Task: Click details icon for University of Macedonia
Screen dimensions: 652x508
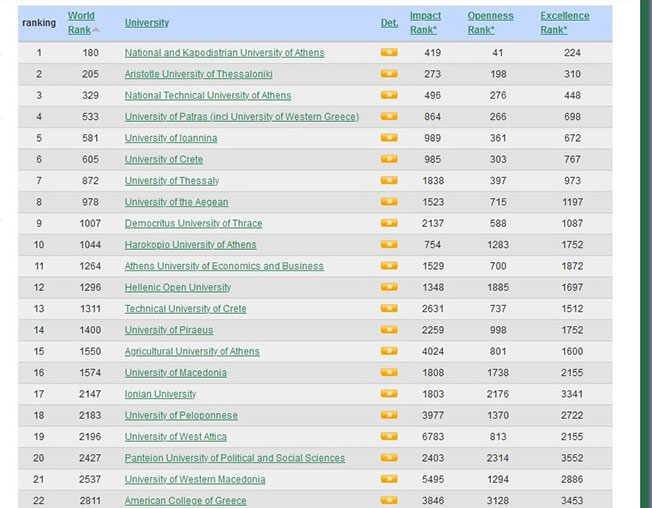Action: pos(389,372)
